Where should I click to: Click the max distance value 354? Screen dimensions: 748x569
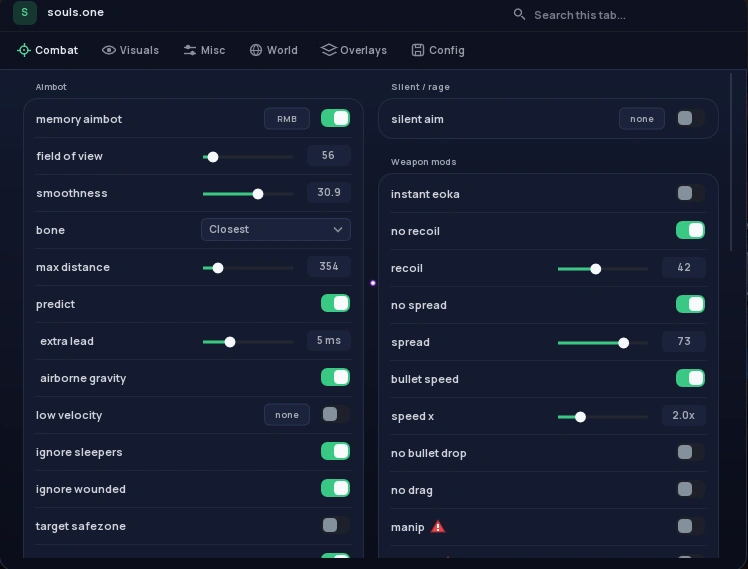click(x=329, y=266)
